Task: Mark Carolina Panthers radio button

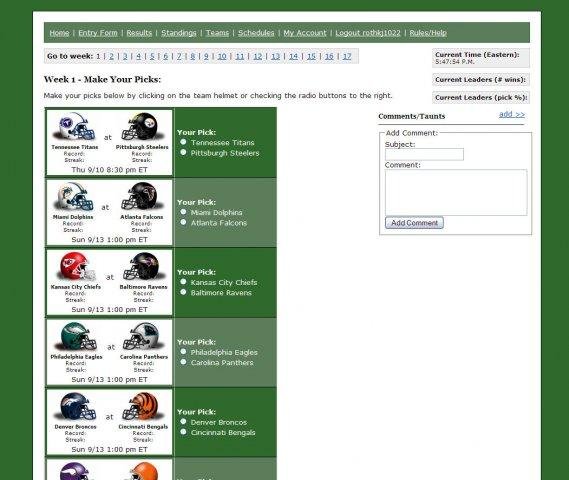Action: coord(183,362)
